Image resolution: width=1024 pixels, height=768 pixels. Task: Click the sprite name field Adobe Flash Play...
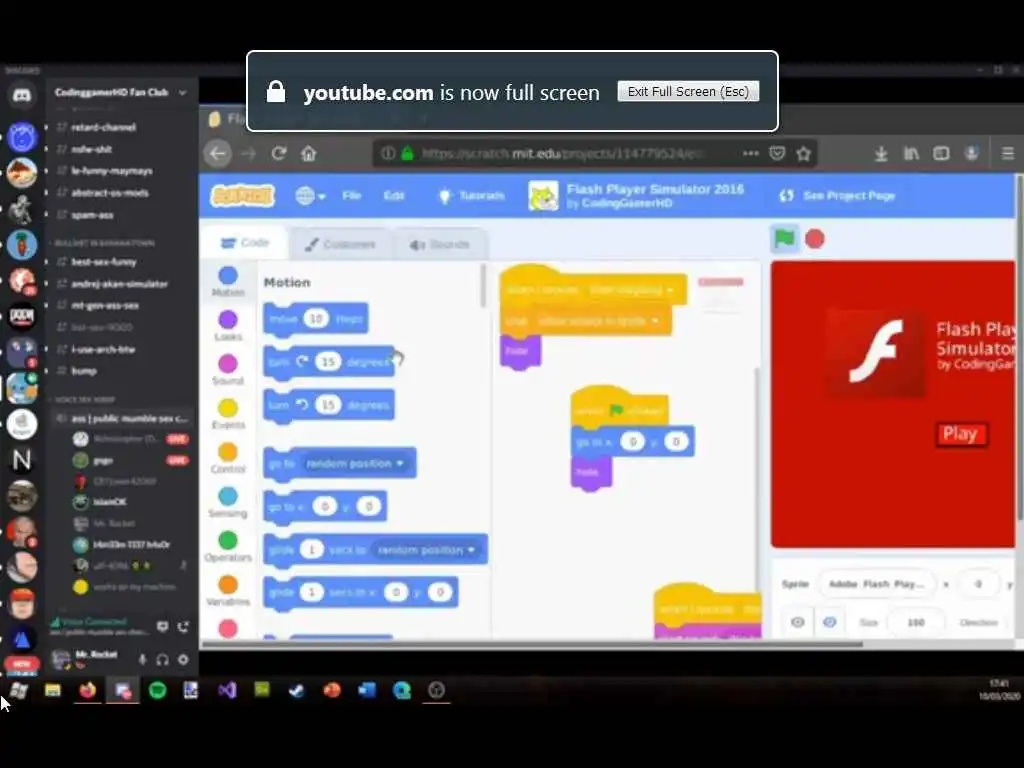point(876,584)
